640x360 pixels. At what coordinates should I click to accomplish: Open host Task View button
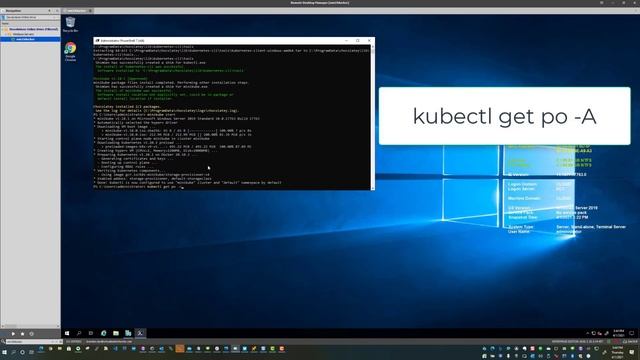(x=31, y=352)
